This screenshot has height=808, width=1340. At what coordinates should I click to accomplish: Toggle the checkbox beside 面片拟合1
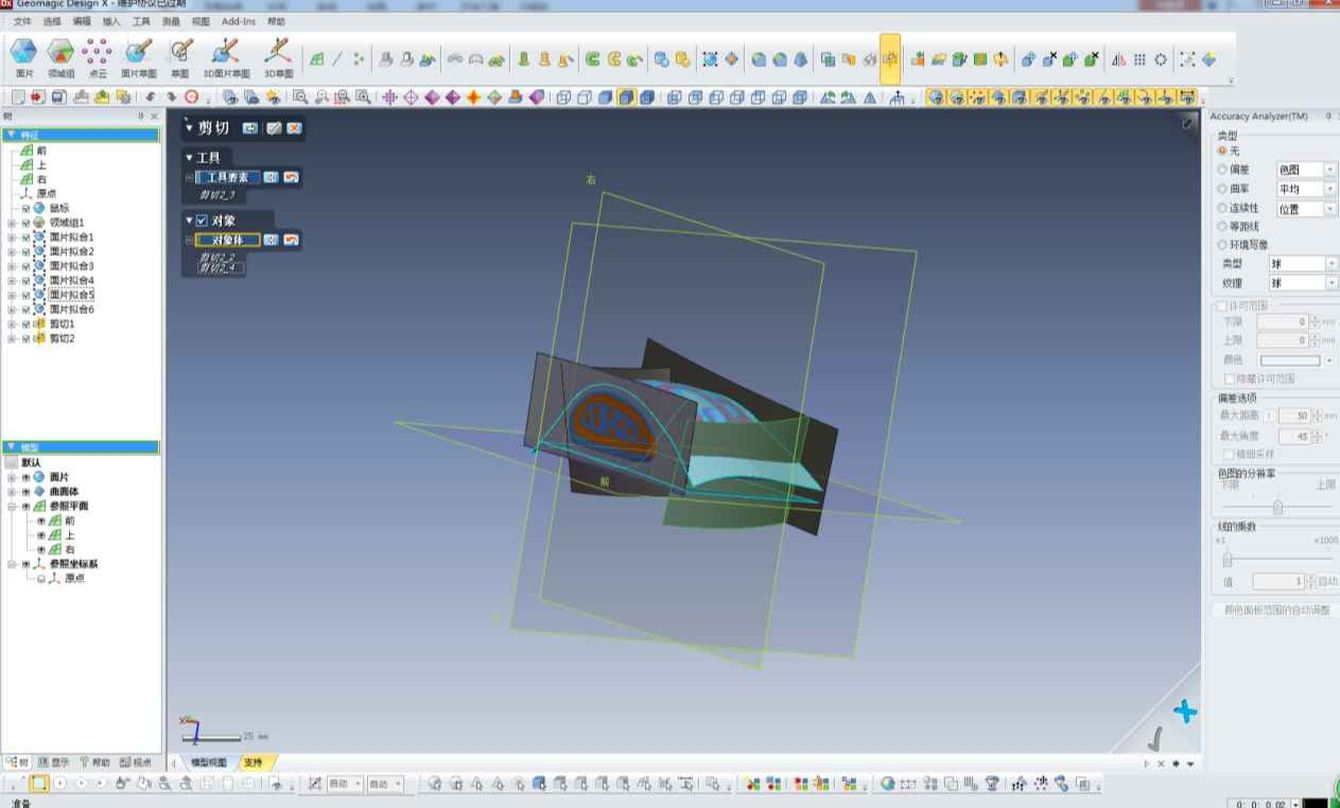point(26,237)
